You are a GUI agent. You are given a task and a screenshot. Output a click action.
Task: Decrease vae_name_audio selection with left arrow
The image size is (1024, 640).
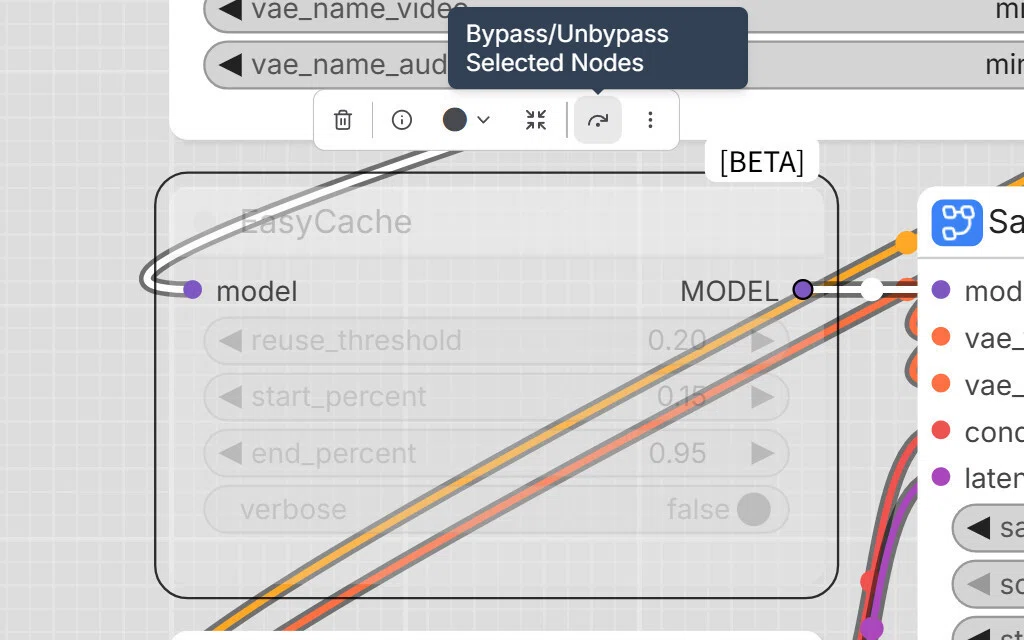click(x=230, y=65)
